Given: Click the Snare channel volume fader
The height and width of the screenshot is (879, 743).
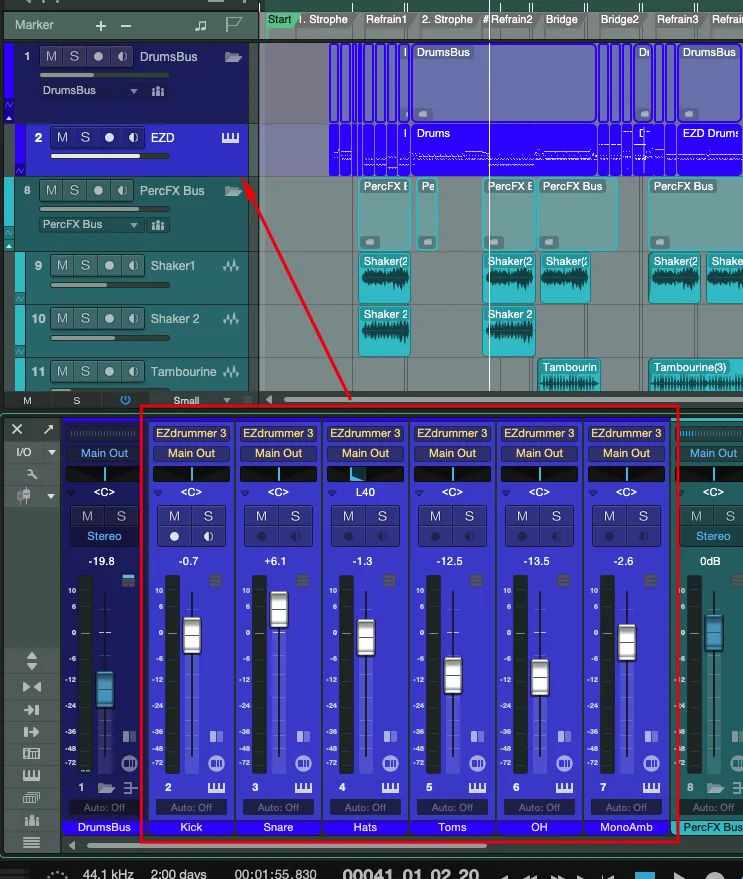Looking at the screenshot, I should [279, 609].
